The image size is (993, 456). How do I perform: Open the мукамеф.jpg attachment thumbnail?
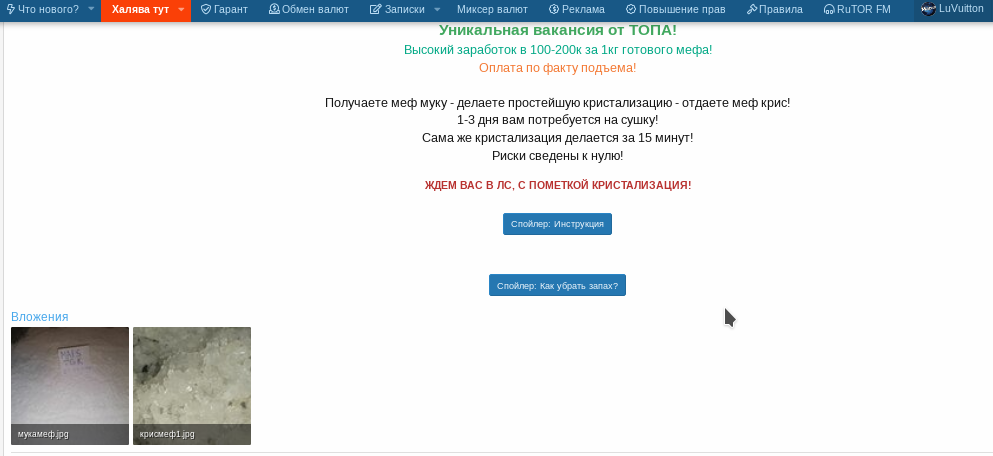(70, 386)
